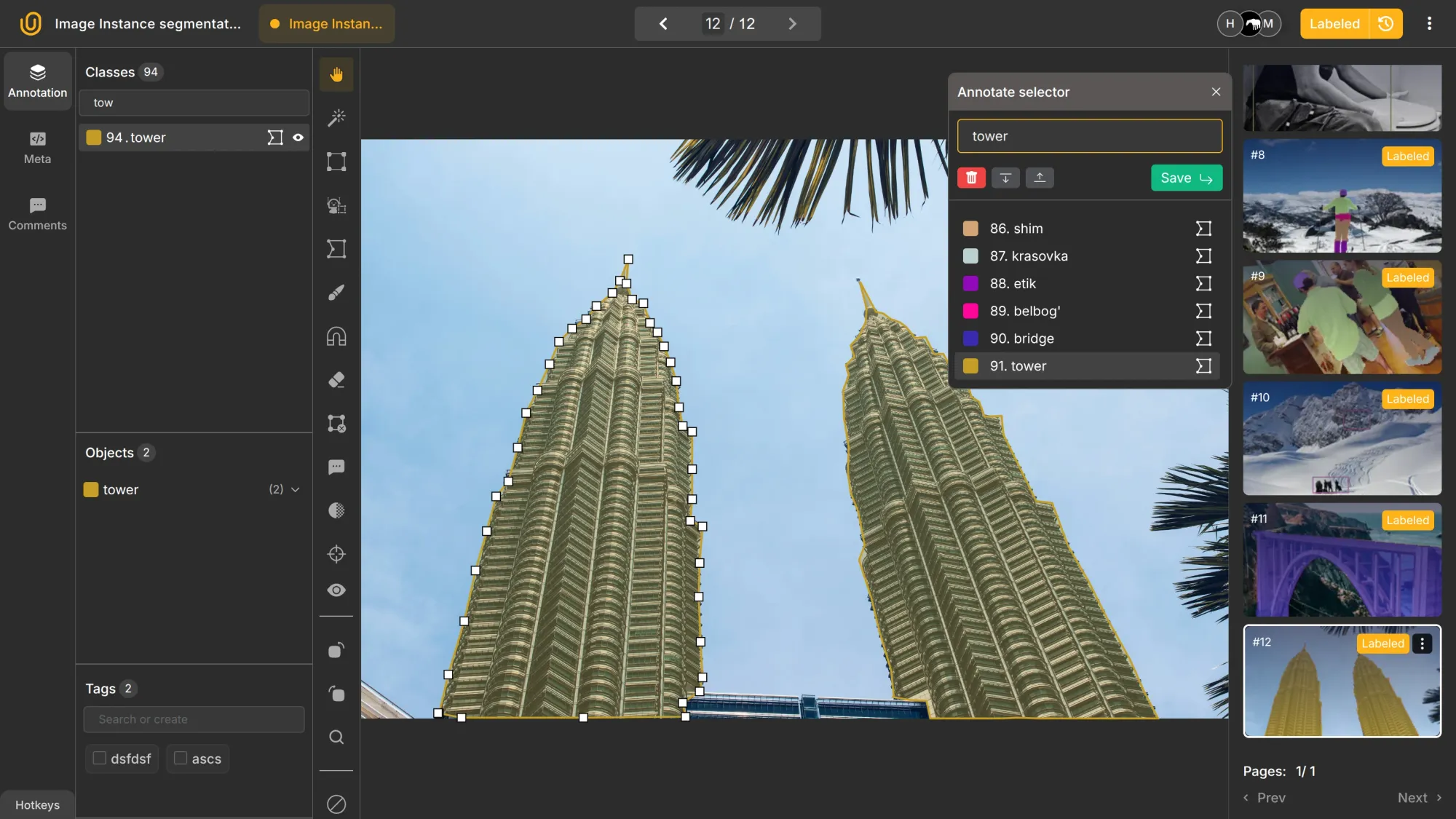The image size is (1456, 819).
Task: Click the Hotkeys button
Action: 37,804
